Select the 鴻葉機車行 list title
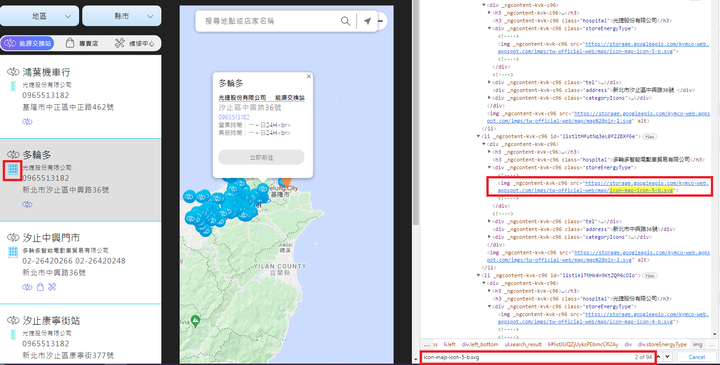Image resolution: width=720 pixels, height=365 pixels. (x=46, y=72)
